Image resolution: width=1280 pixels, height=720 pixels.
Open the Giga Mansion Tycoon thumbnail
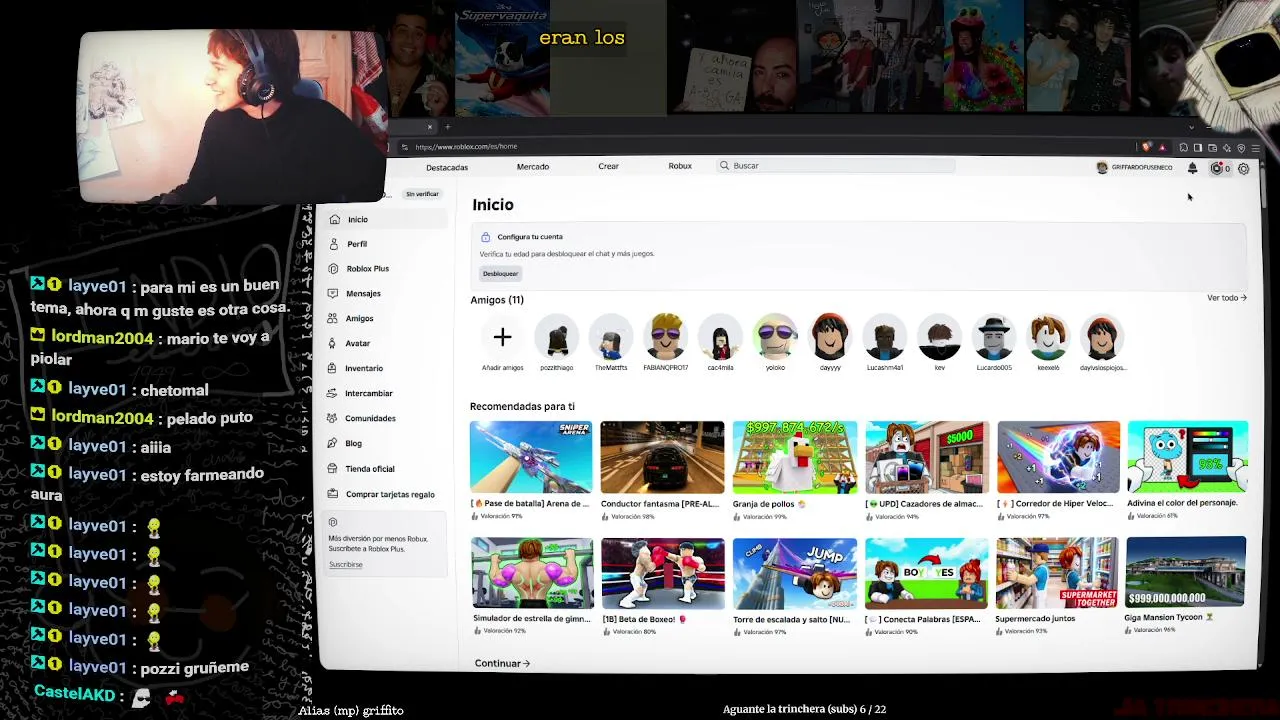point(1186,572)
